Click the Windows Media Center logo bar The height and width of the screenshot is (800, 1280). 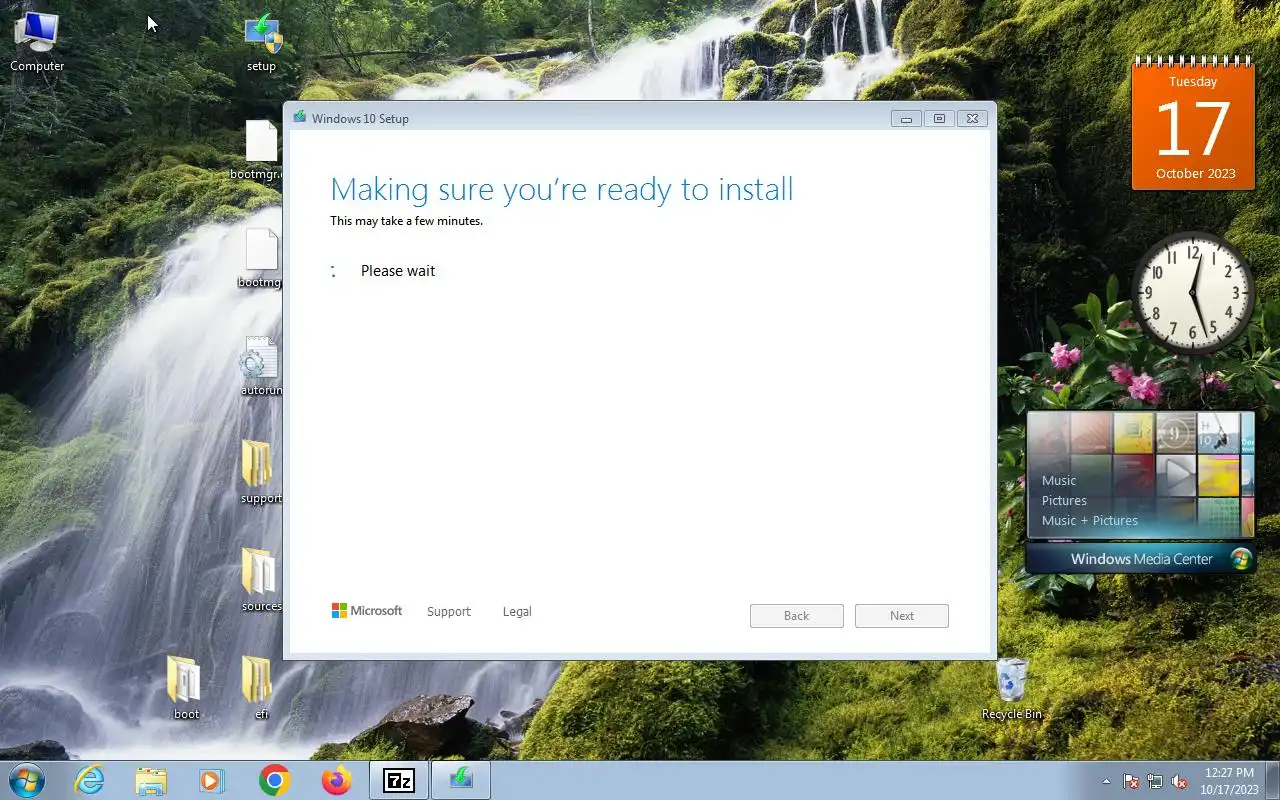[1140, 559]
